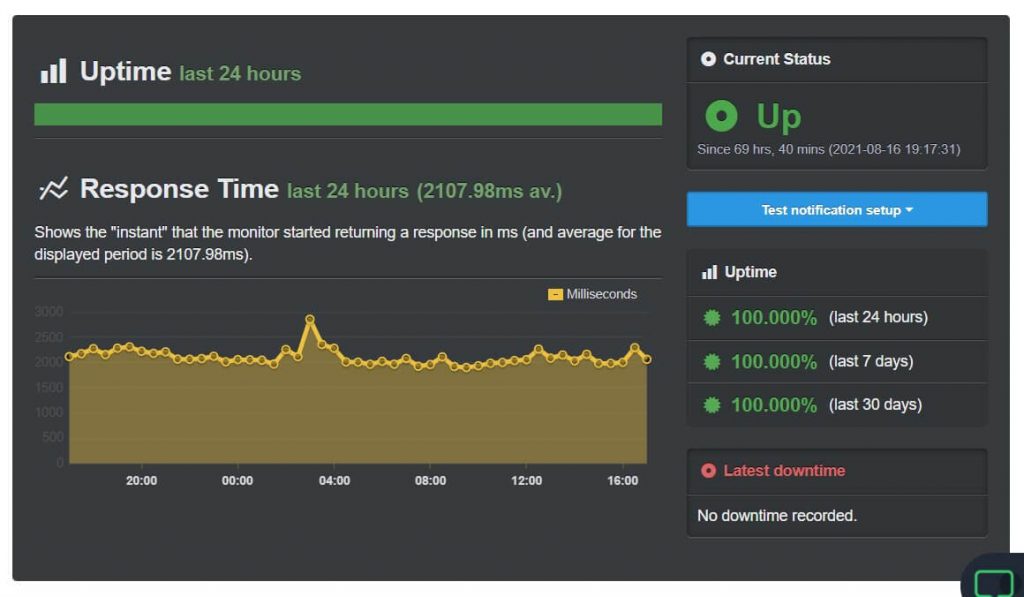Click the red circle icon beside Latest downtime

coord(709,470)
